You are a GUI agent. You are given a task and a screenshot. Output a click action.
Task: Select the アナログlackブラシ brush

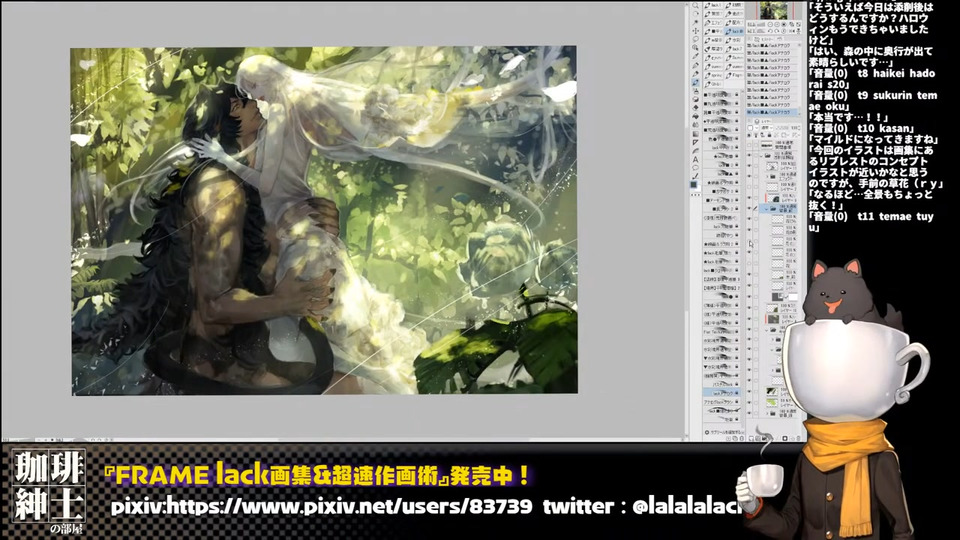click(x=722, y=402)
